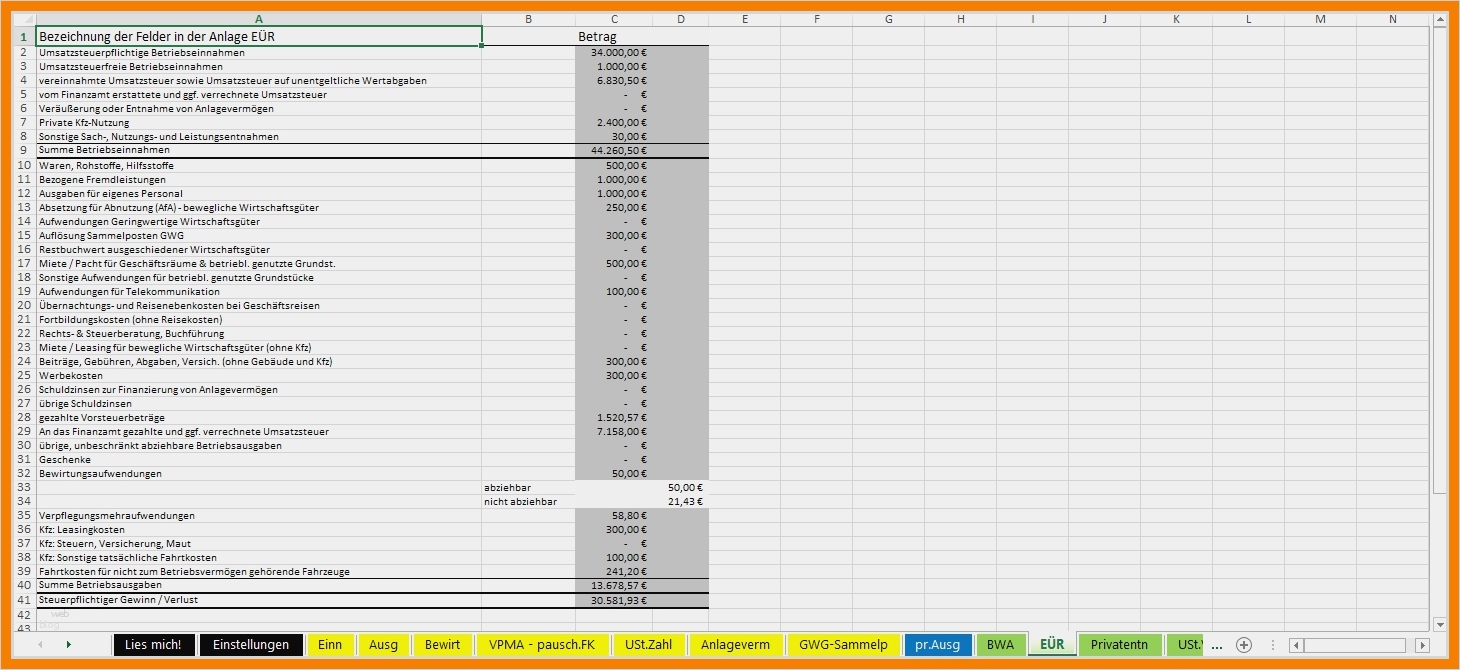This screenshot has width=1460, height=670.
Task: Select the pr.Ausg sheet tab
Action: pyautogui.click(x=938, y=645)
